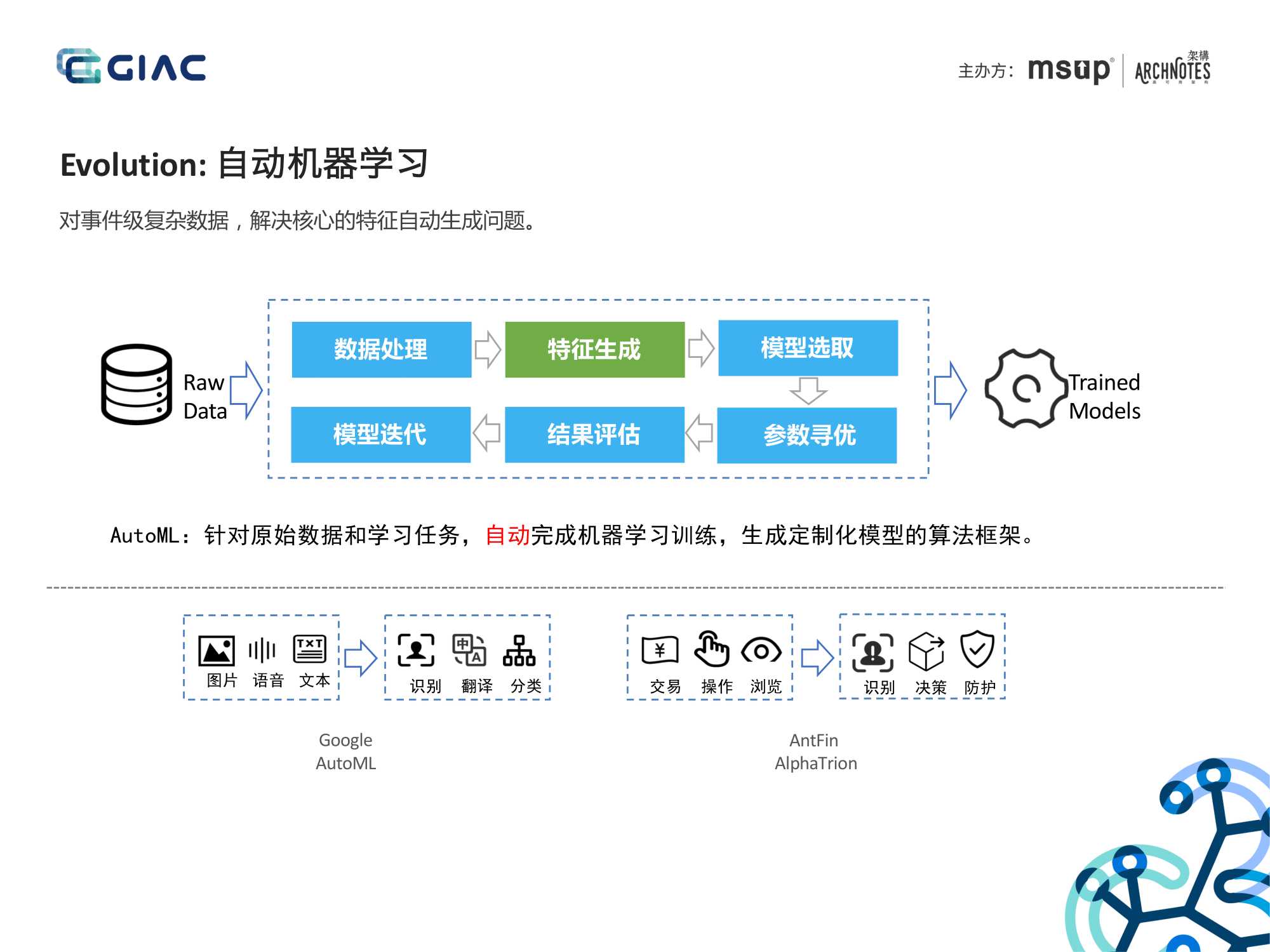The height and width of the screenshot is (952, 1270).
Task: Click the Raw Data database icon
Action: coord(137,385)
